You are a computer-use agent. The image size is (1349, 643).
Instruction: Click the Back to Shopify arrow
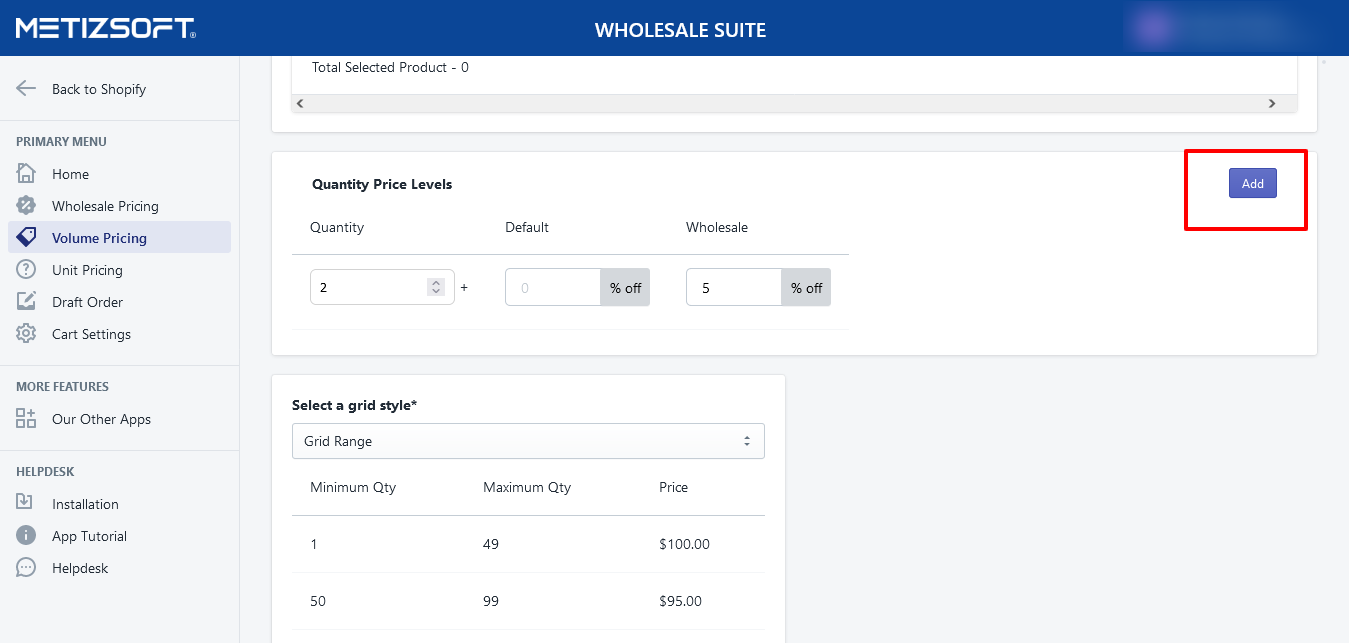tap(26, 89)
